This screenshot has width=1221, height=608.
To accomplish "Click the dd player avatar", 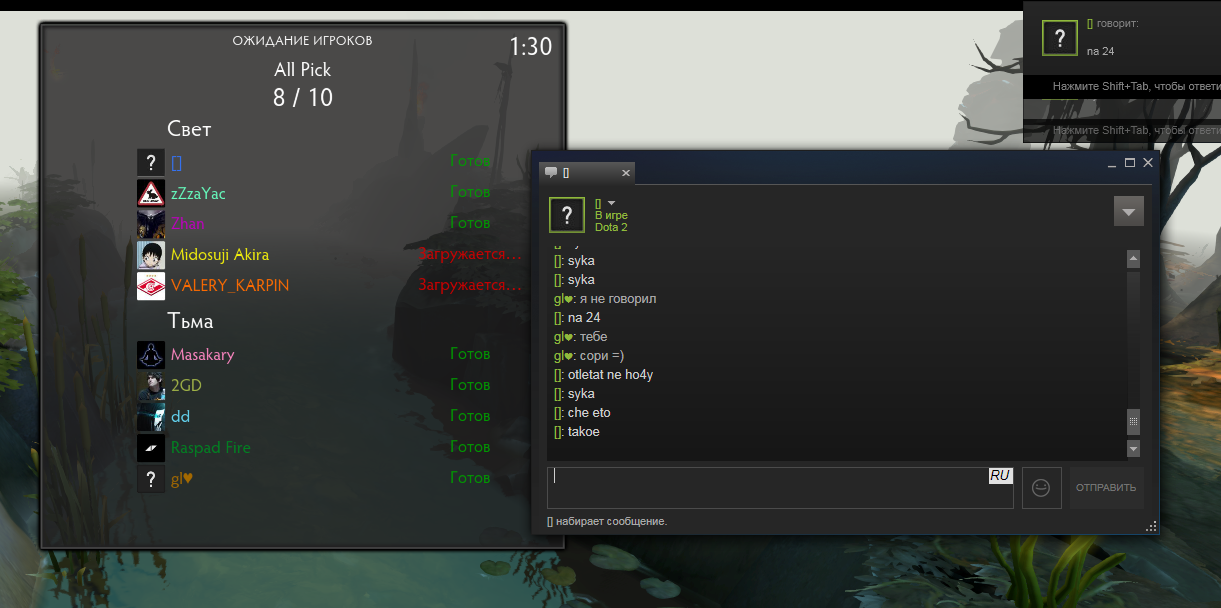I will [151, 417].
